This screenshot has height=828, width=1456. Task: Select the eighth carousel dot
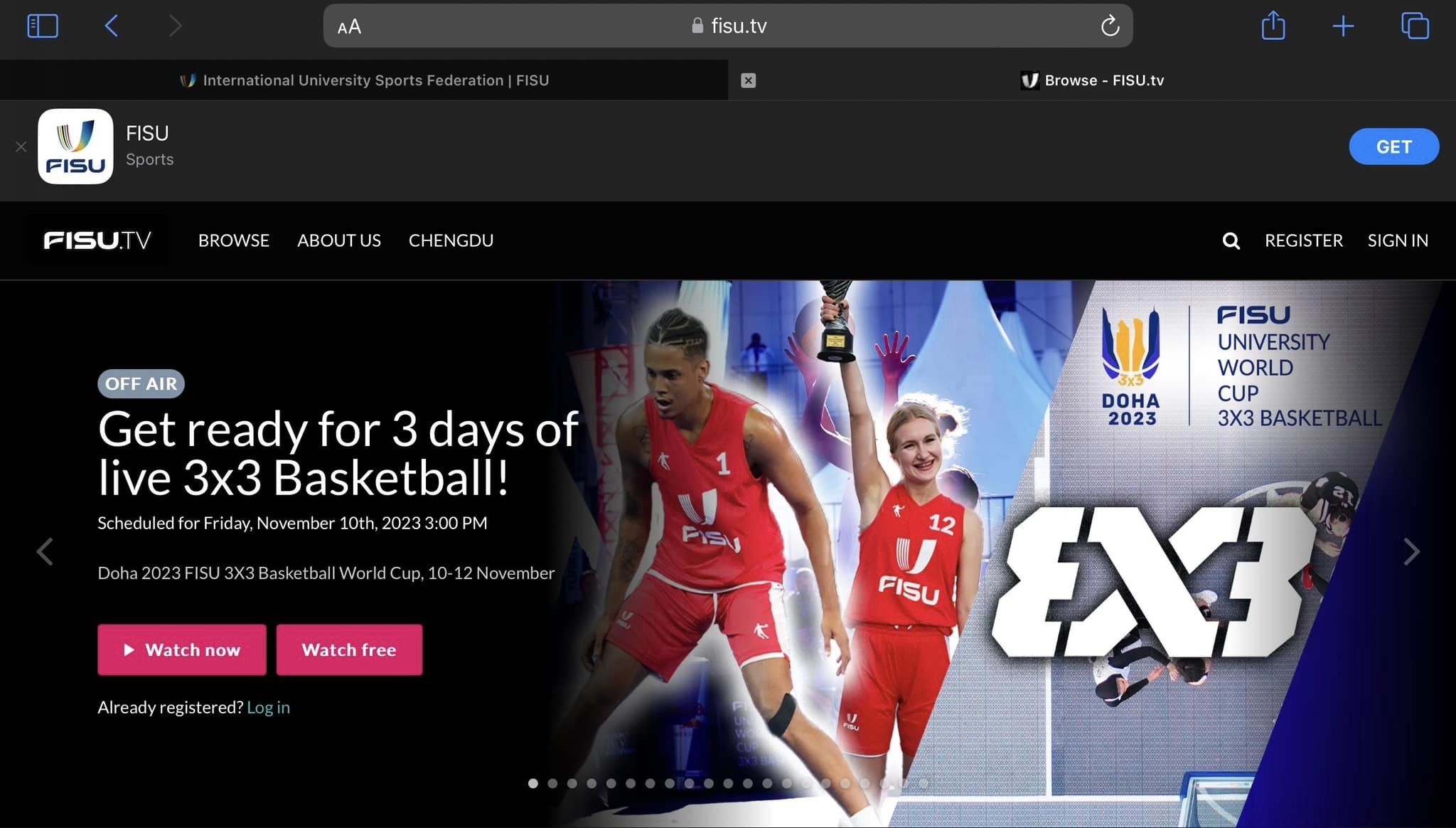[x=670, y=783]
